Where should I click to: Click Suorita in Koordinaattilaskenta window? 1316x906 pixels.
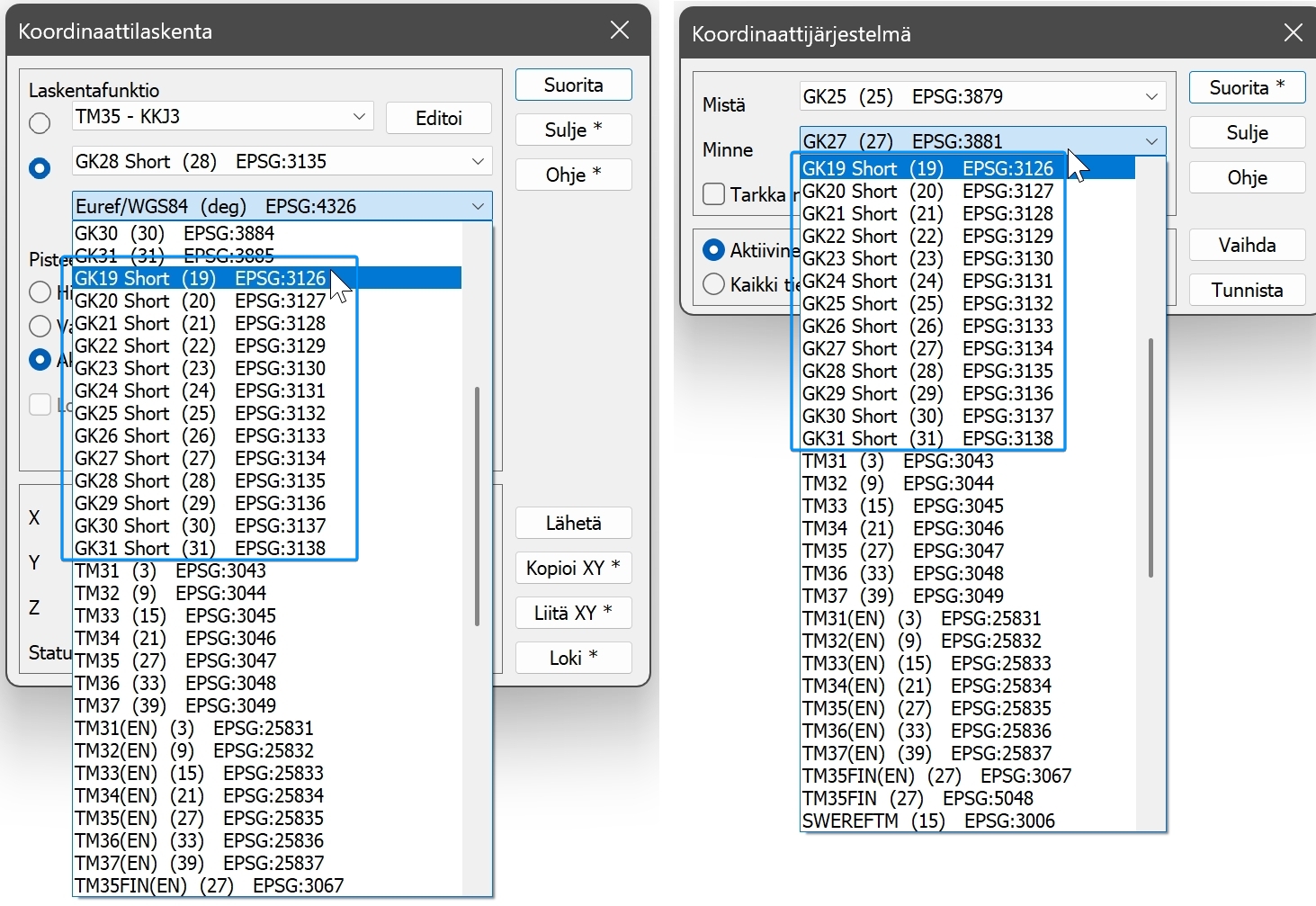point(574,85)
